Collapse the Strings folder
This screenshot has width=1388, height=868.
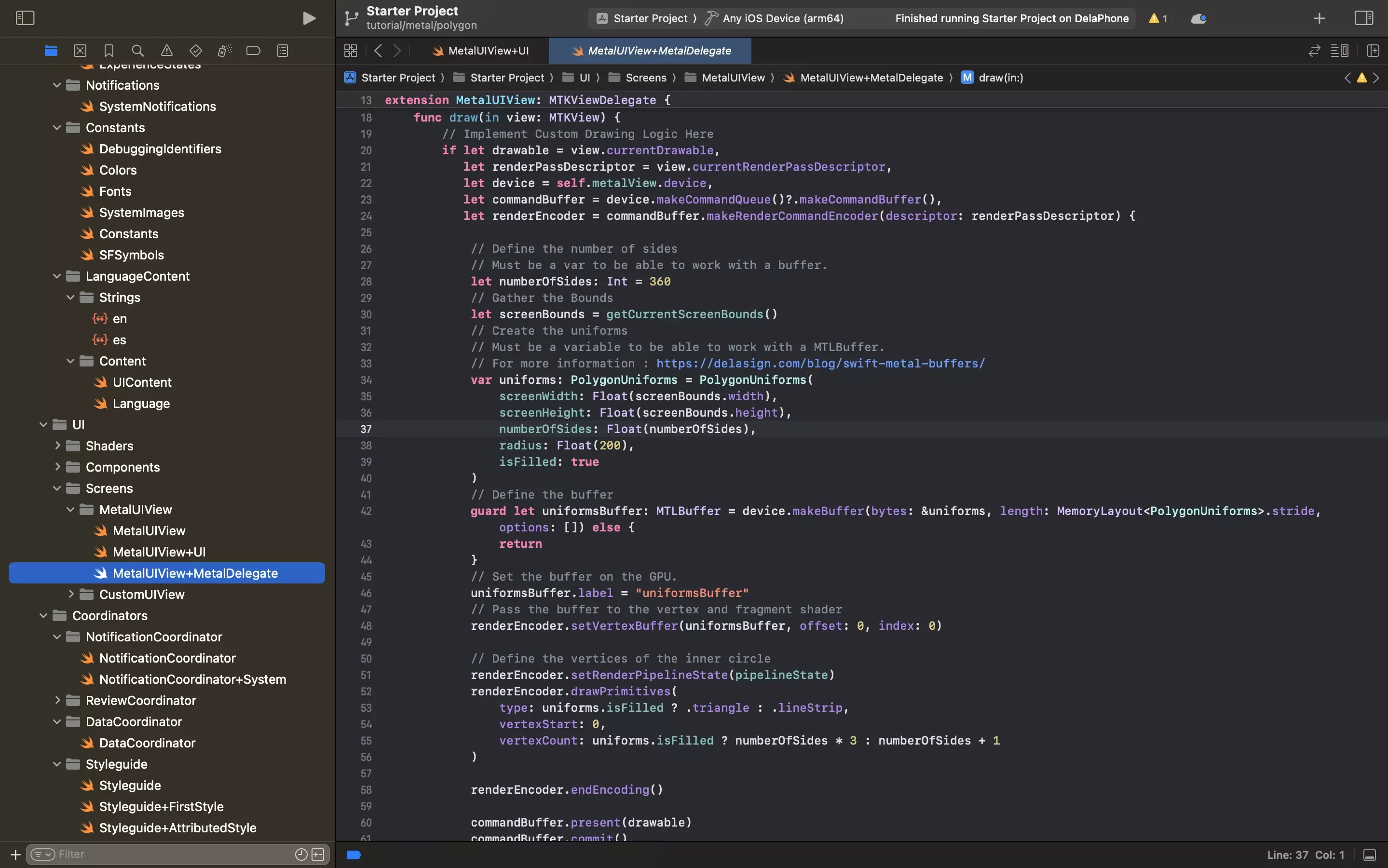coord(70,298)
